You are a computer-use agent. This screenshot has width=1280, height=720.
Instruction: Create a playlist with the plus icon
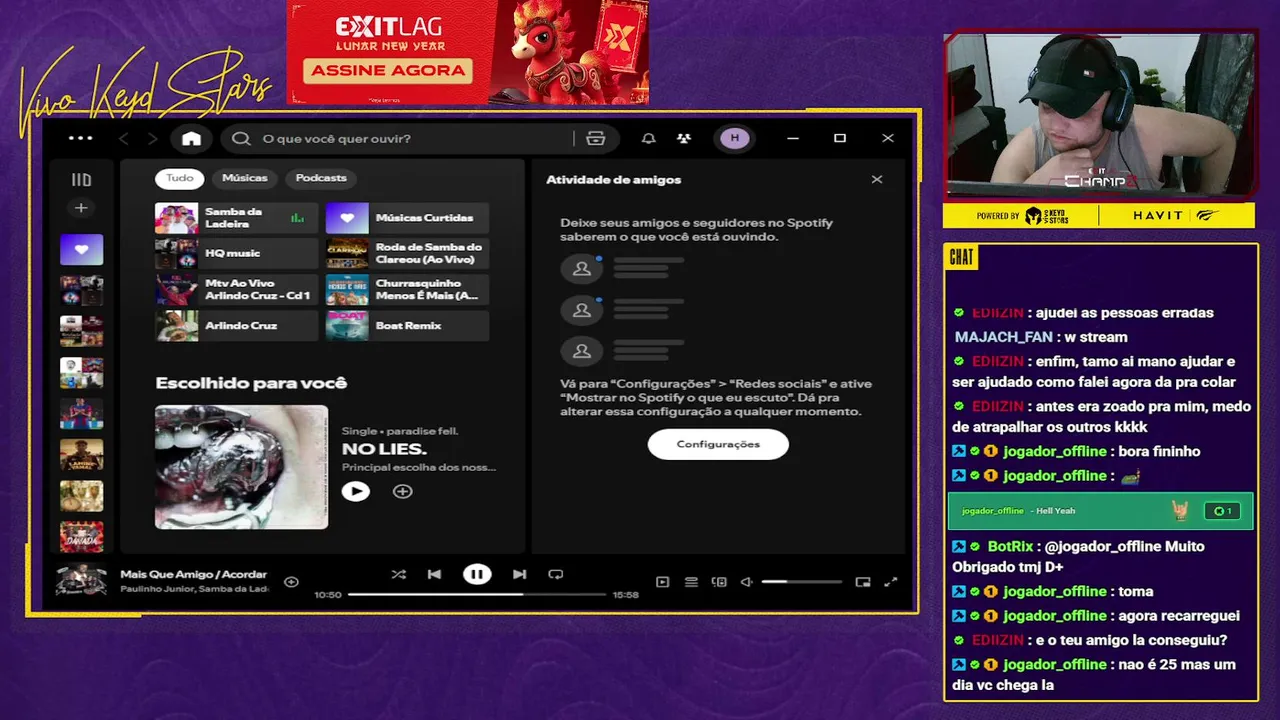pos(81,208)
